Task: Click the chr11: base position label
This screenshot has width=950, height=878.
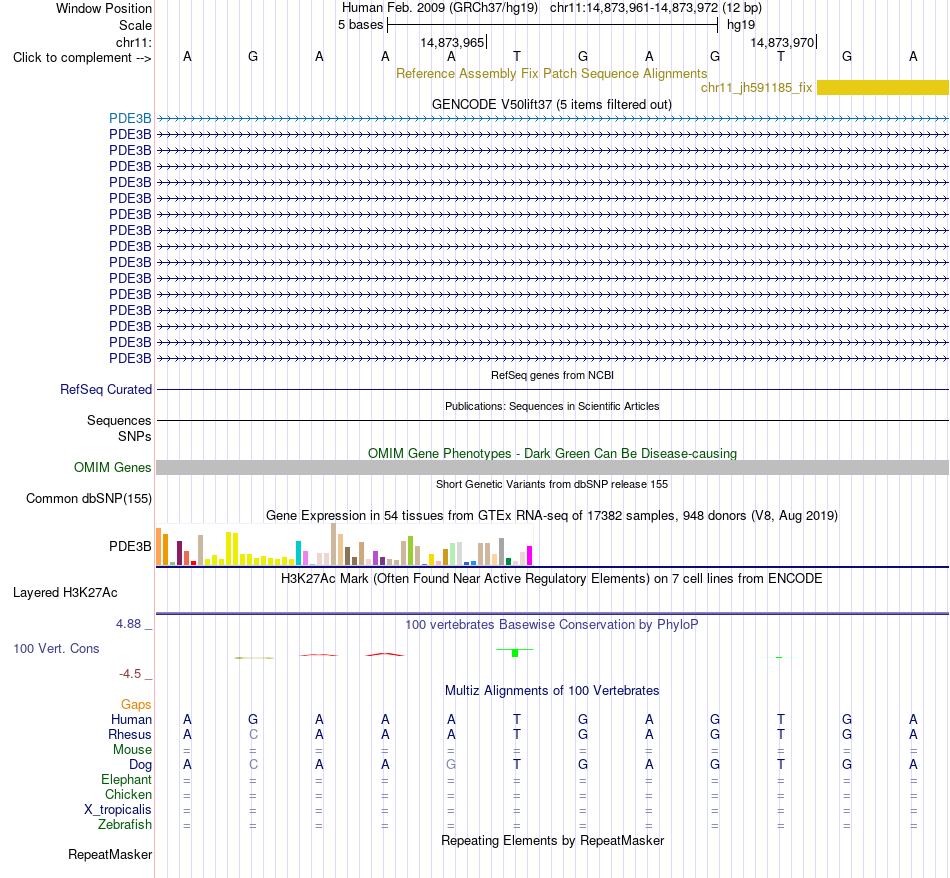Action: point(133,42)
